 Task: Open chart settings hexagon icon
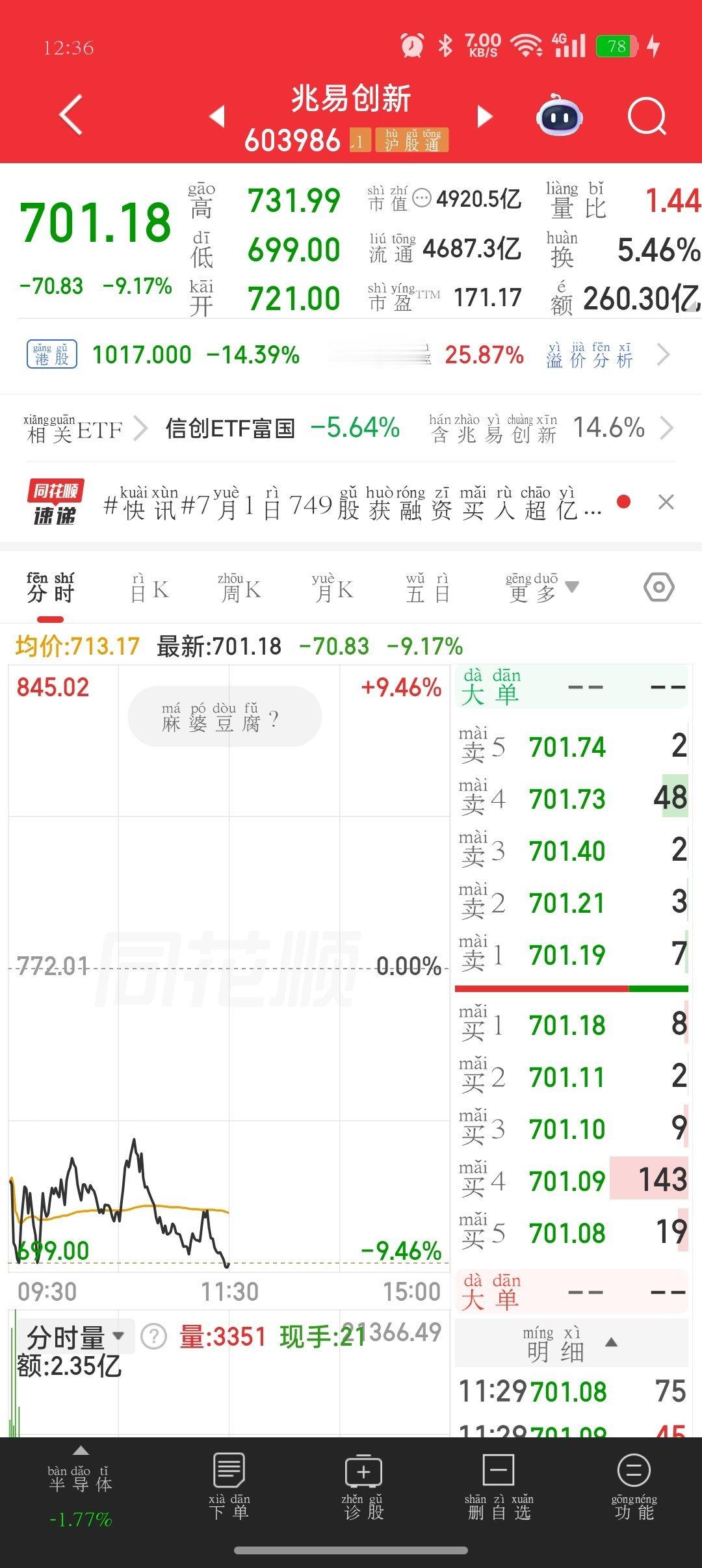pos(658,588)
